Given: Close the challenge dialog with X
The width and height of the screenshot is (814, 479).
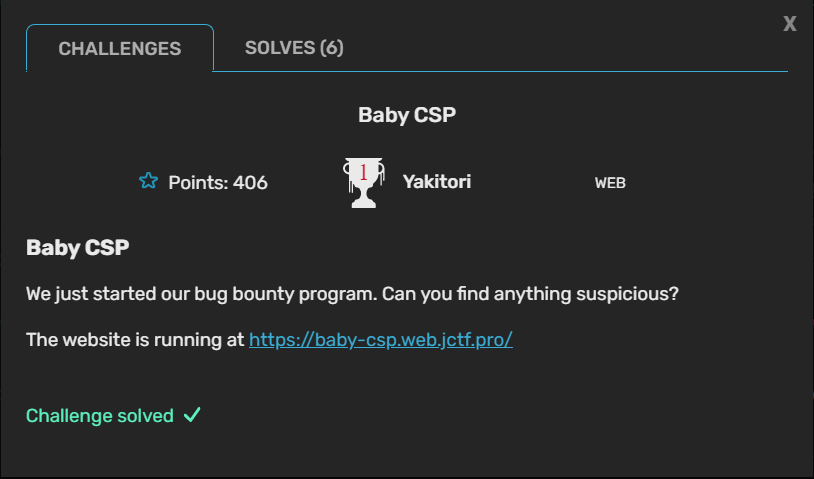Looking at the screenshot, I should point(790,25).
